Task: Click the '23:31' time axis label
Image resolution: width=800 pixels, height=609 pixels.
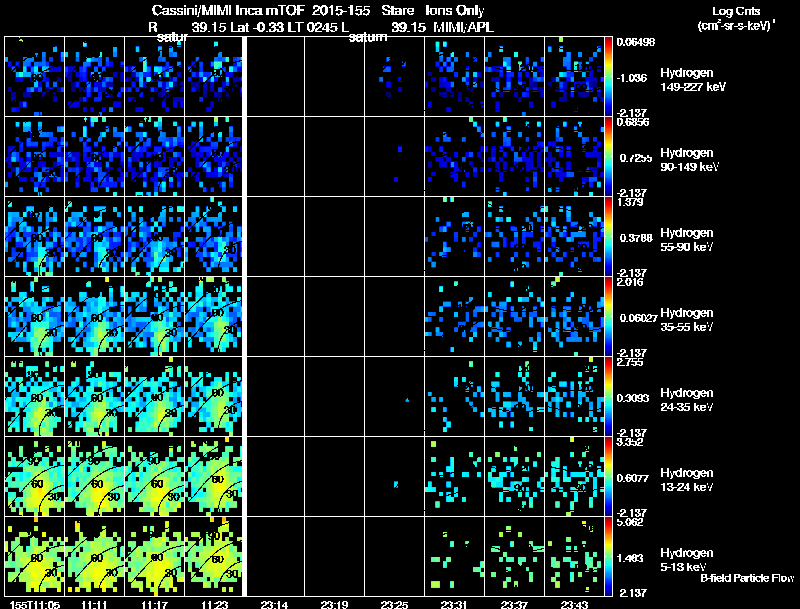Action: [454, 604]
